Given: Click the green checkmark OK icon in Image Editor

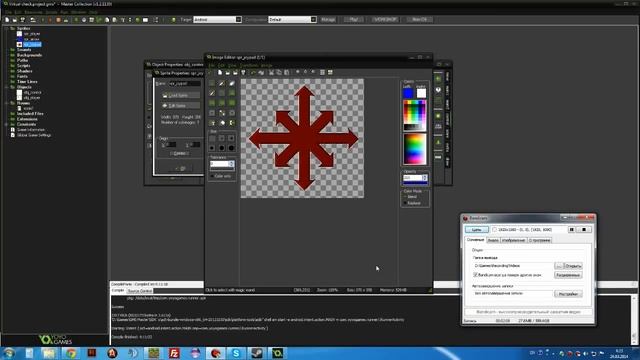Looking at the screenshot, I should (x=210, y=73).
